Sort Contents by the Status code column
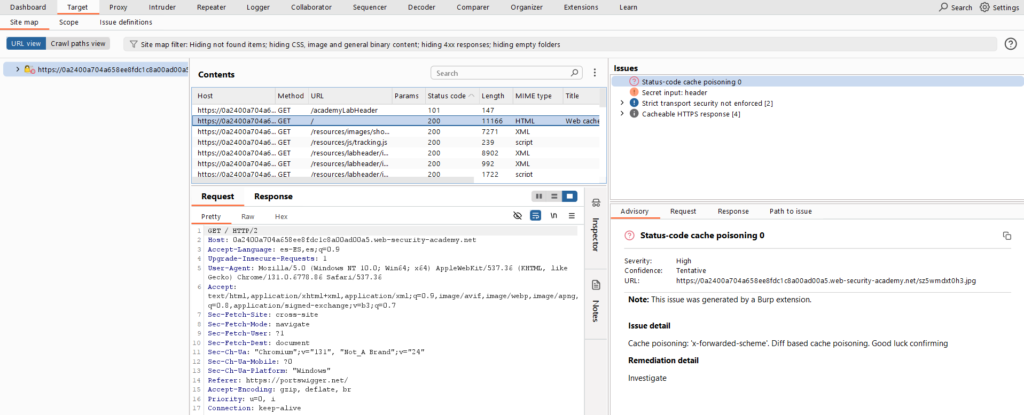The width and height of the screenshot is (1024, 415). pos(446,95)
